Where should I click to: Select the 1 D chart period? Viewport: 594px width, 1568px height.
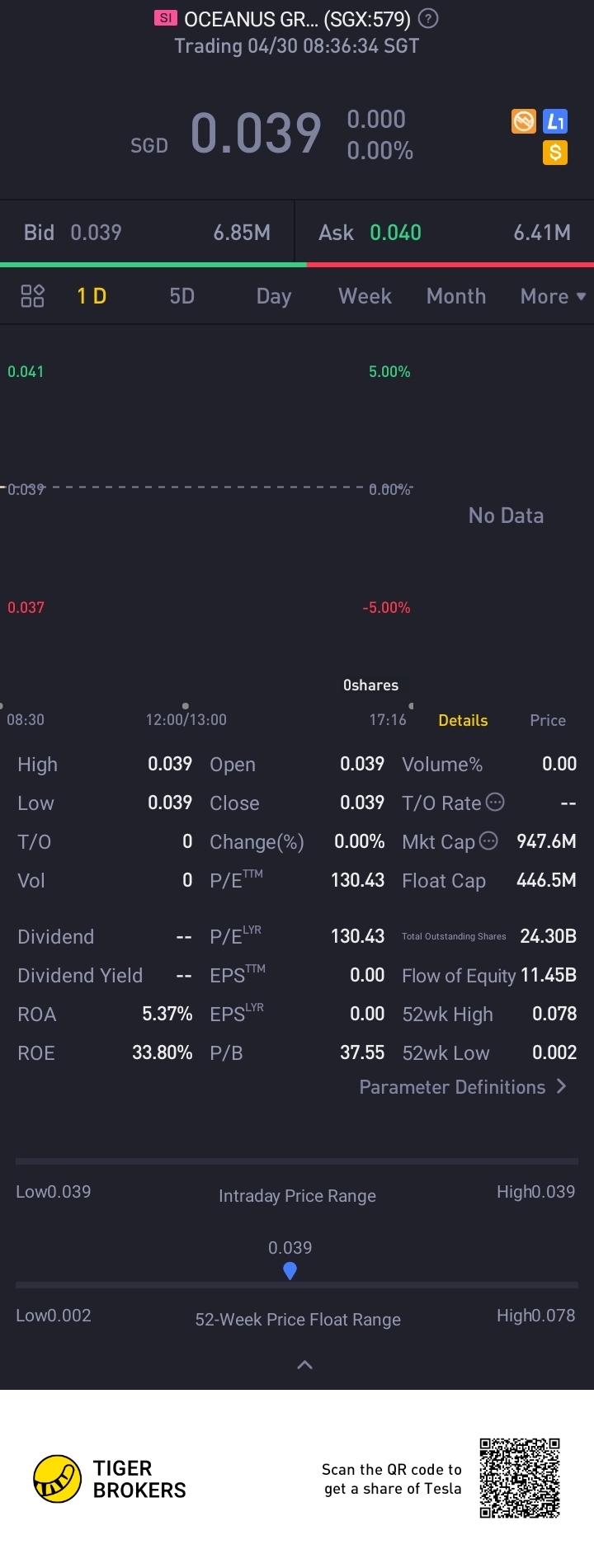(92, 296)
